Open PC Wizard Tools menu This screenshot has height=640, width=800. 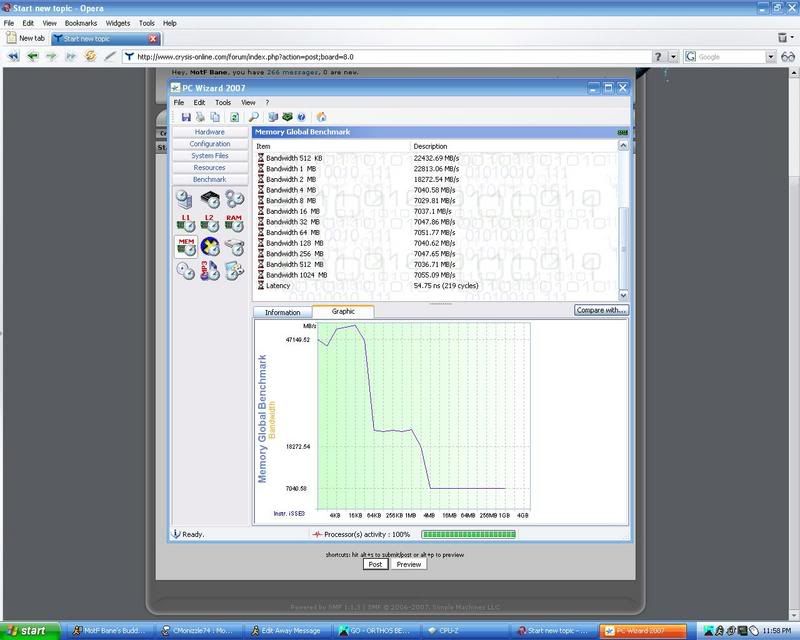[223, 102]
